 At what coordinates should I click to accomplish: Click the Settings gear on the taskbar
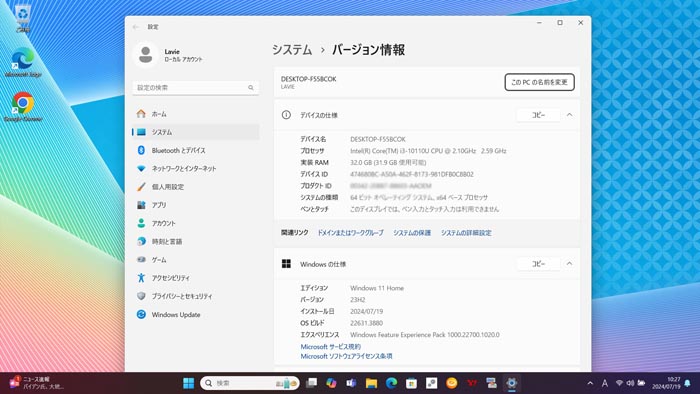pyautogui.click(x=512, y=383)
